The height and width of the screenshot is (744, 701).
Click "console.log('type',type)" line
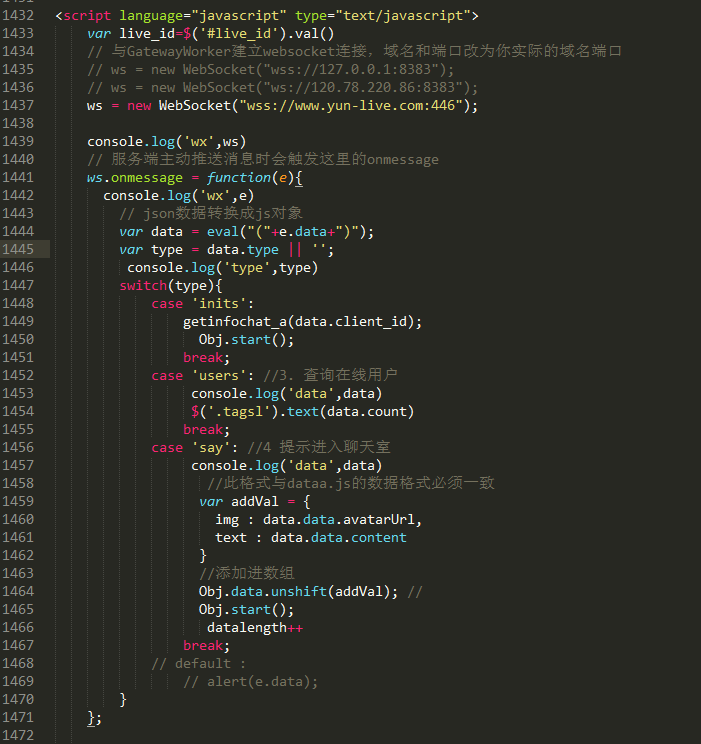(223, 268)
